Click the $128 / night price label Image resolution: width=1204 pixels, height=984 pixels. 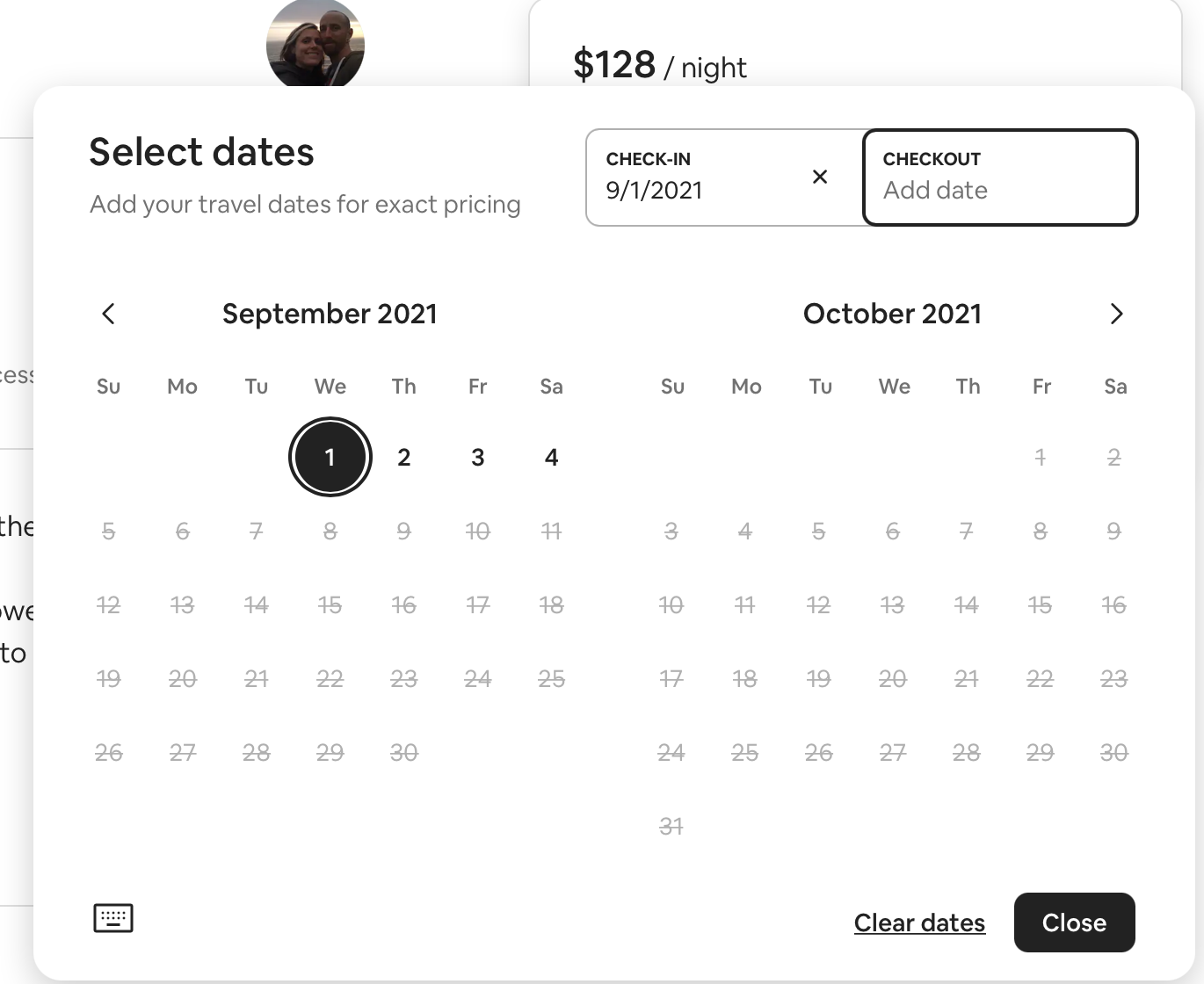[659, 66]
